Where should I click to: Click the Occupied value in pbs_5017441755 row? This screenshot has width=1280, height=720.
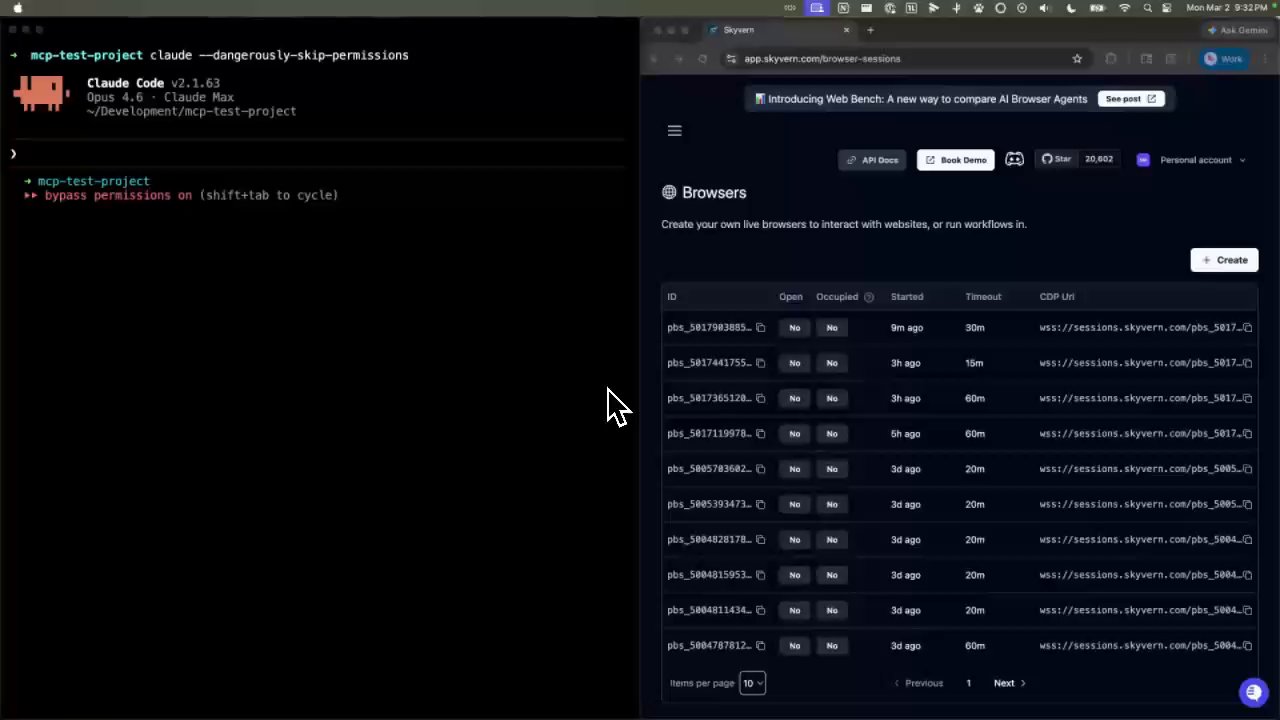[x=832, y=363]
